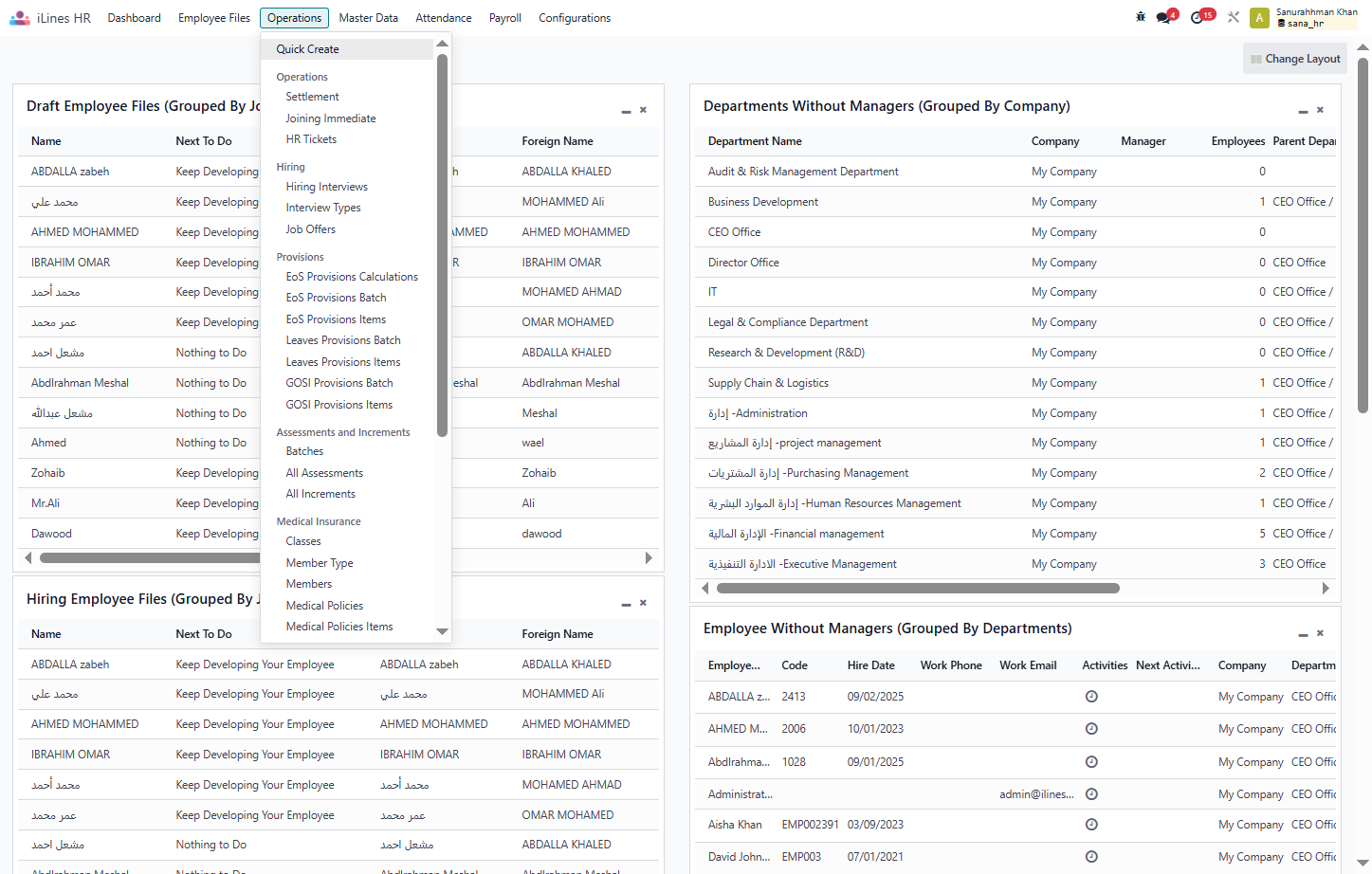This screenshot has width=1372, height=874.
Task: Open the Configurations menu
Action: (x=575, y=18)
